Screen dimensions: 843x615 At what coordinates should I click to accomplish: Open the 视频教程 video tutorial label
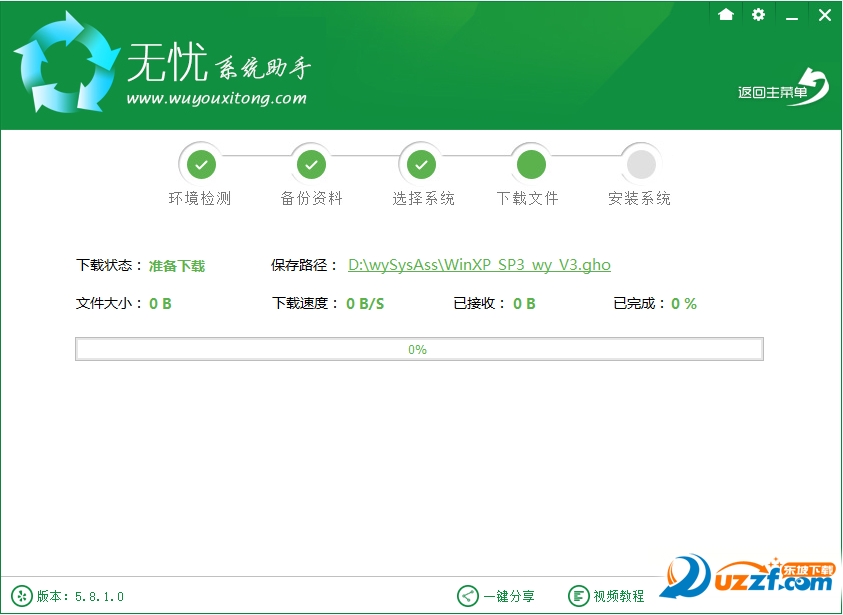pos(619,596)
